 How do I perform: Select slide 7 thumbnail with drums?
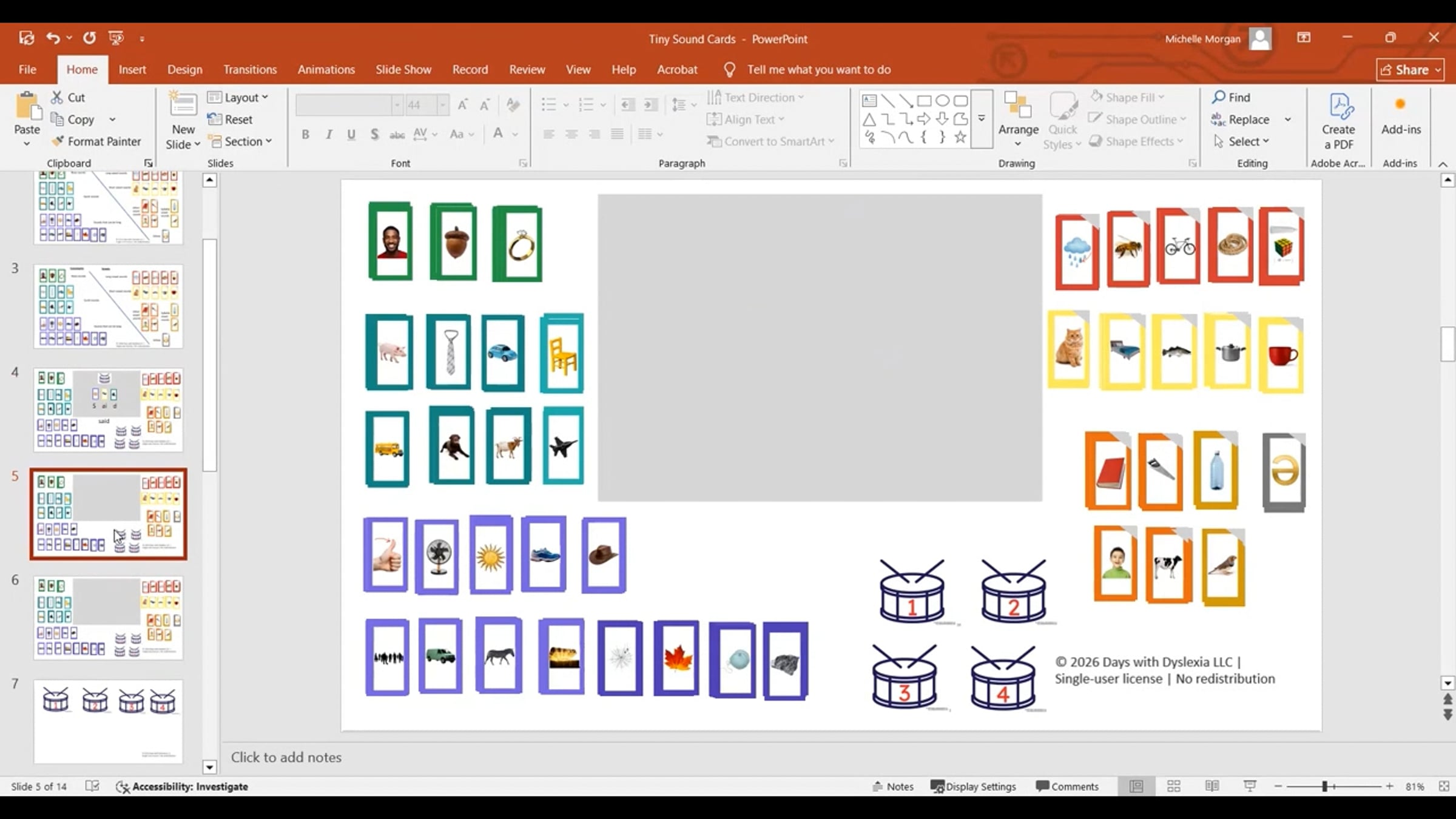tap(108, 722)
